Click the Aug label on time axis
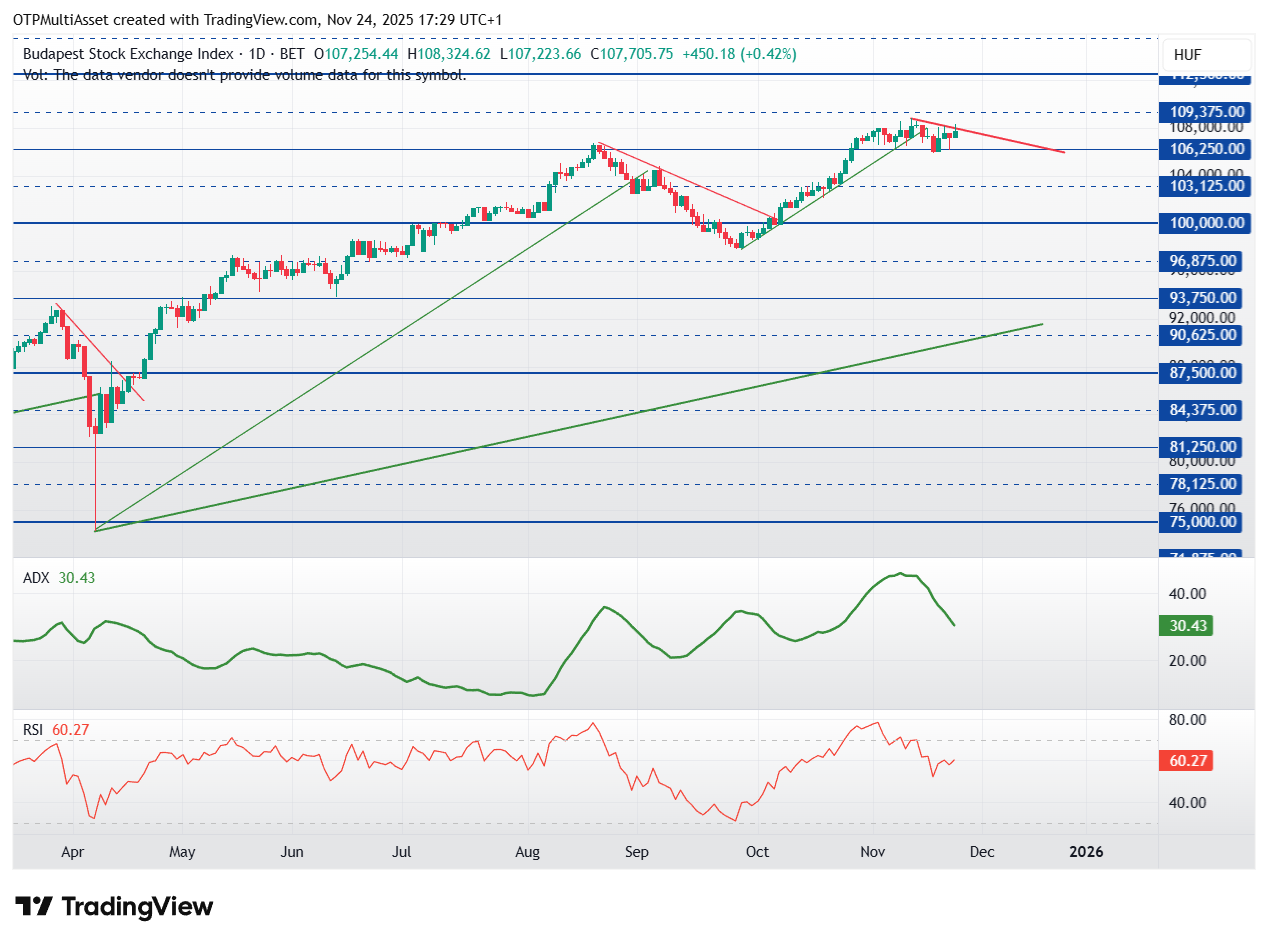This screenshot has height=944, width=1268. tap(527, 852)
